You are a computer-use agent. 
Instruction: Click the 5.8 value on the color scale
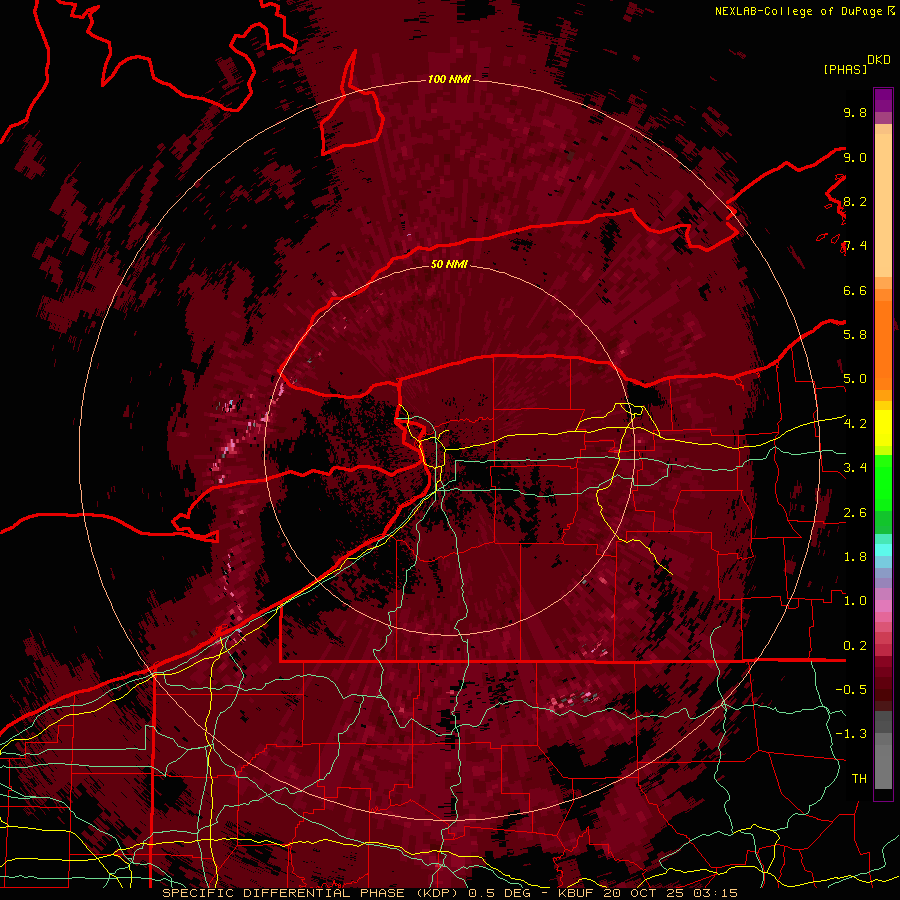pyautogui.click(x=855, y=335)
